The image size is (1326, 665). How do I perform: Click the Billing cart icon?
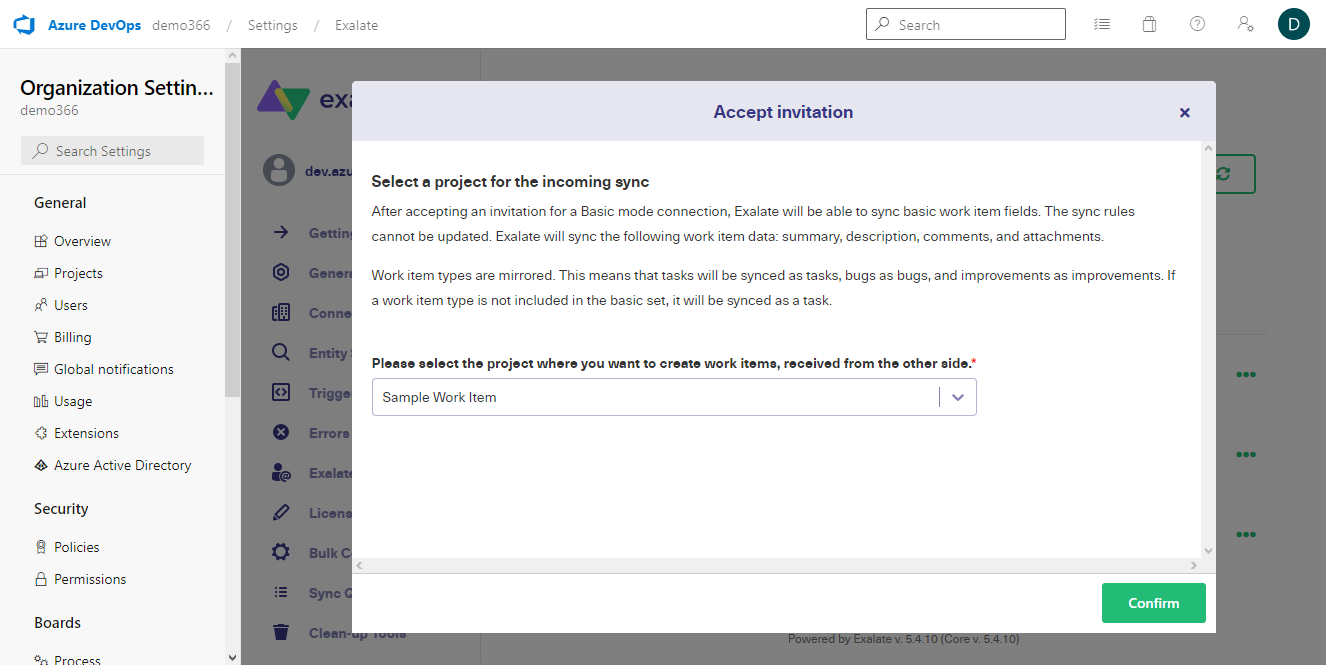[x=41, y=337]
